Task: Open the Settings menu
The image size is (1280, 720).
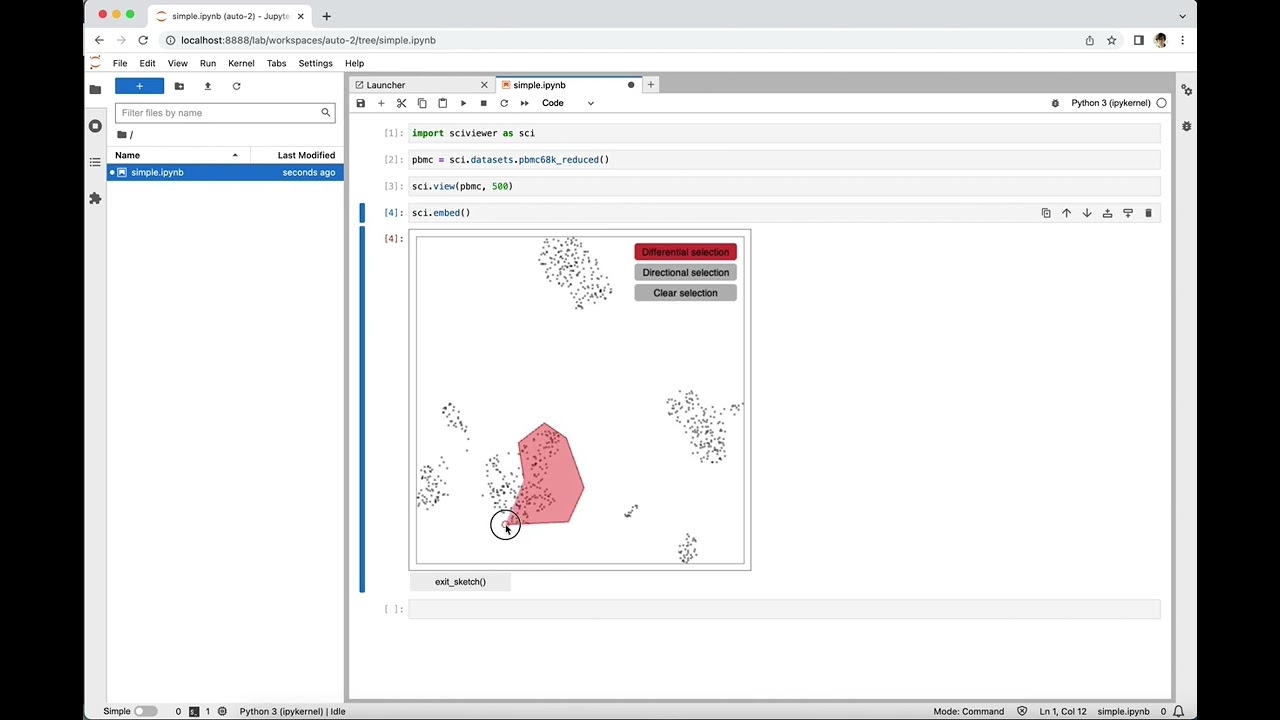Action: pyautogui.click(x=315, y=63)
